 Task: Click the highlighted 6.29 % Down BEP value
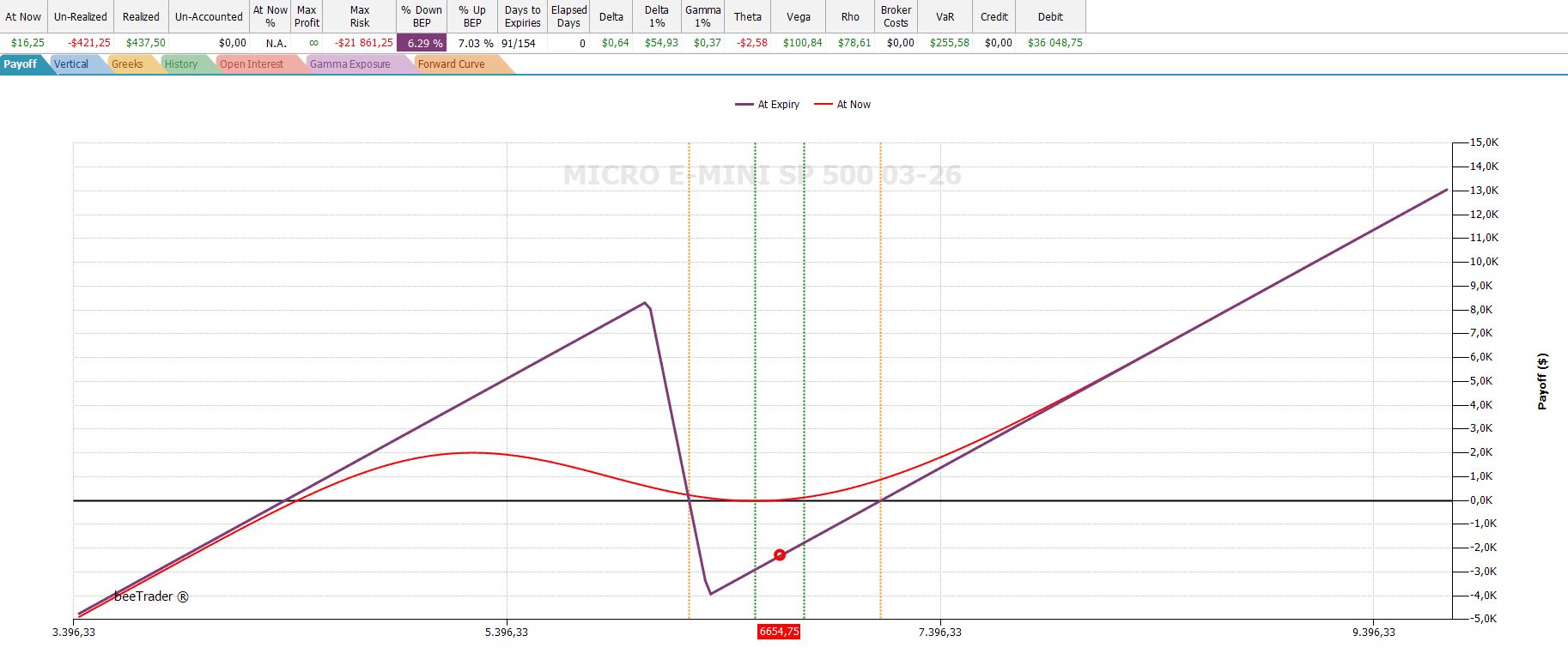point(422,43)
